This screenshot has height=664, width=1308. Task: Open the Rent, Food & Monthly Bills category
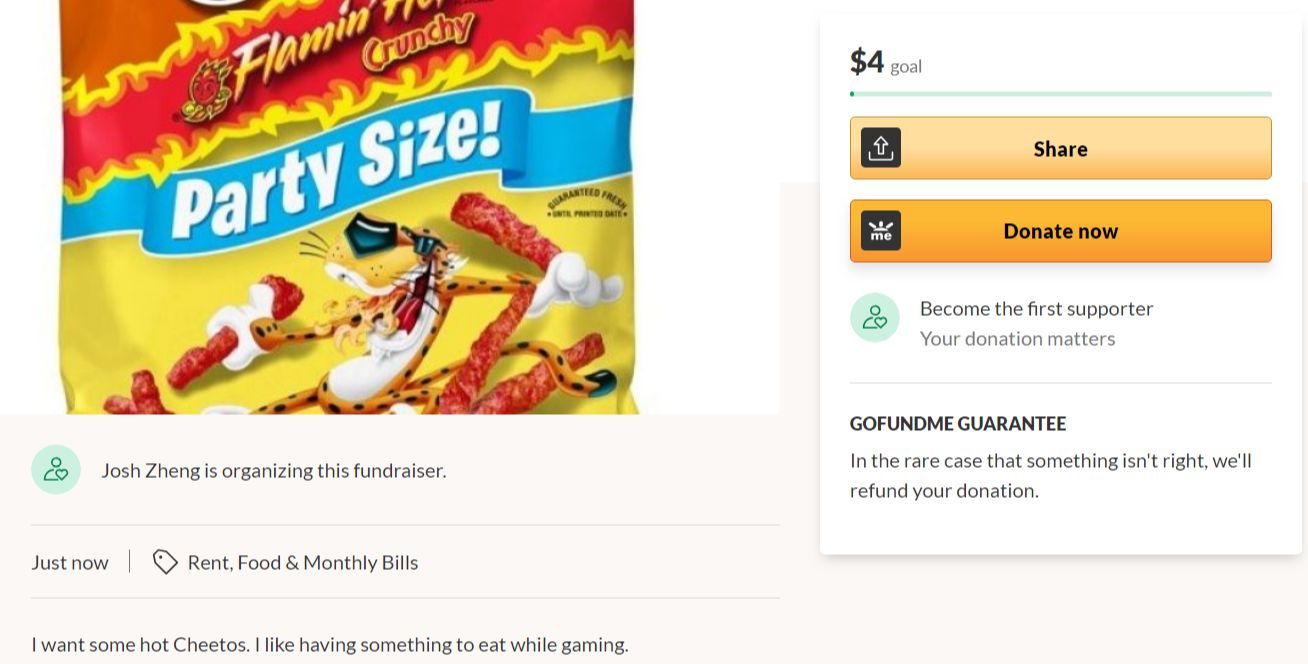(302, 562)
